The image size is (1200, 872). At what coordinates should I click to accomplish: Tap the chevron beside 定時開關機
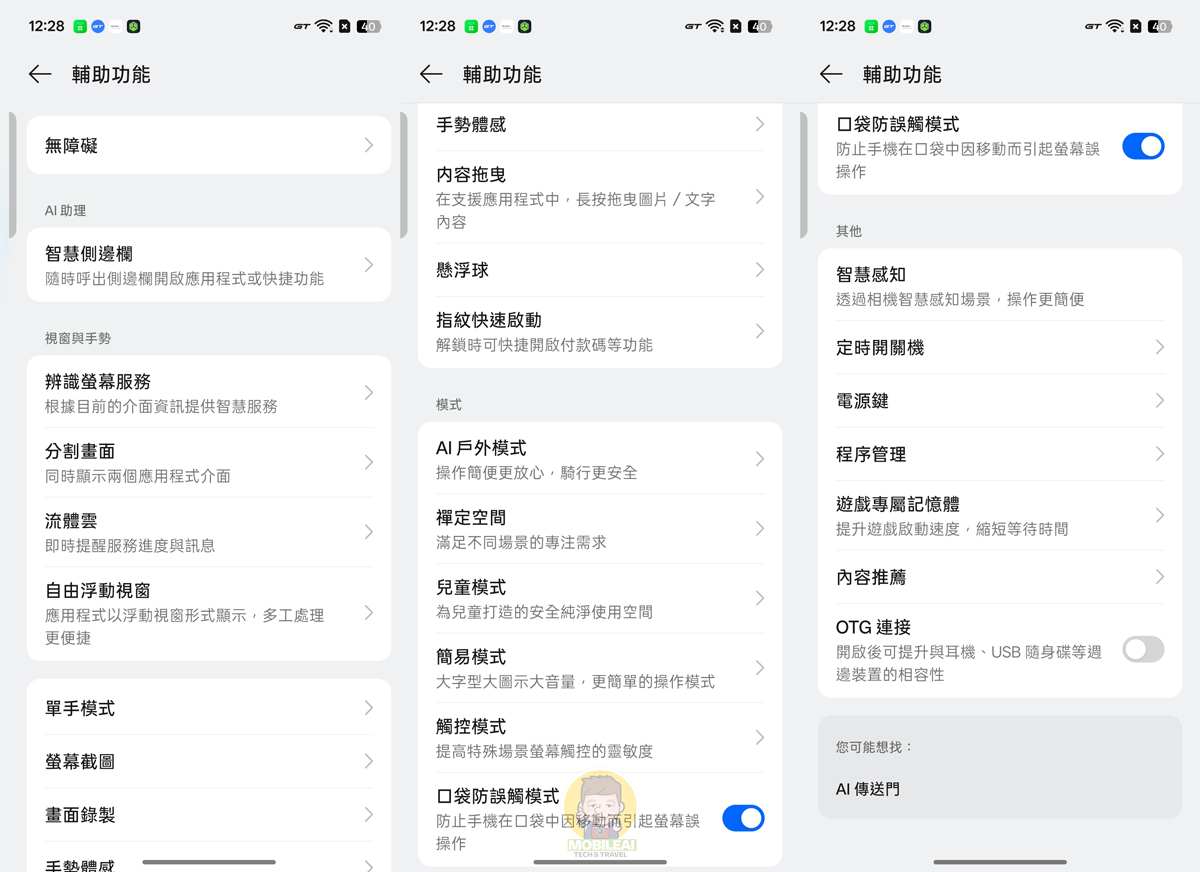1160,347
